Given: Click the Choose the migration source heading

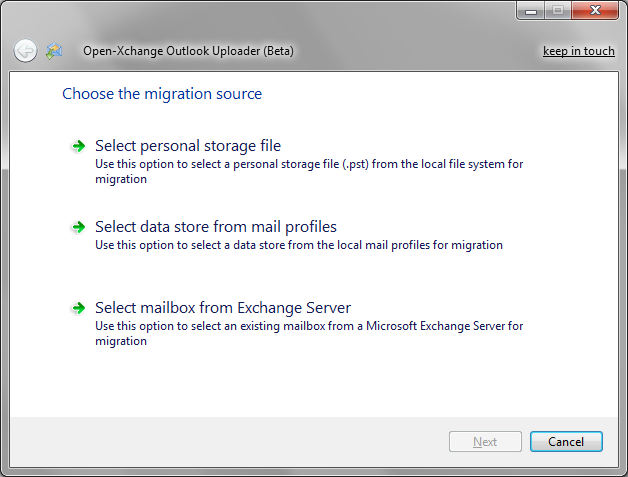Looking at the screenshot, I should 162,94.
